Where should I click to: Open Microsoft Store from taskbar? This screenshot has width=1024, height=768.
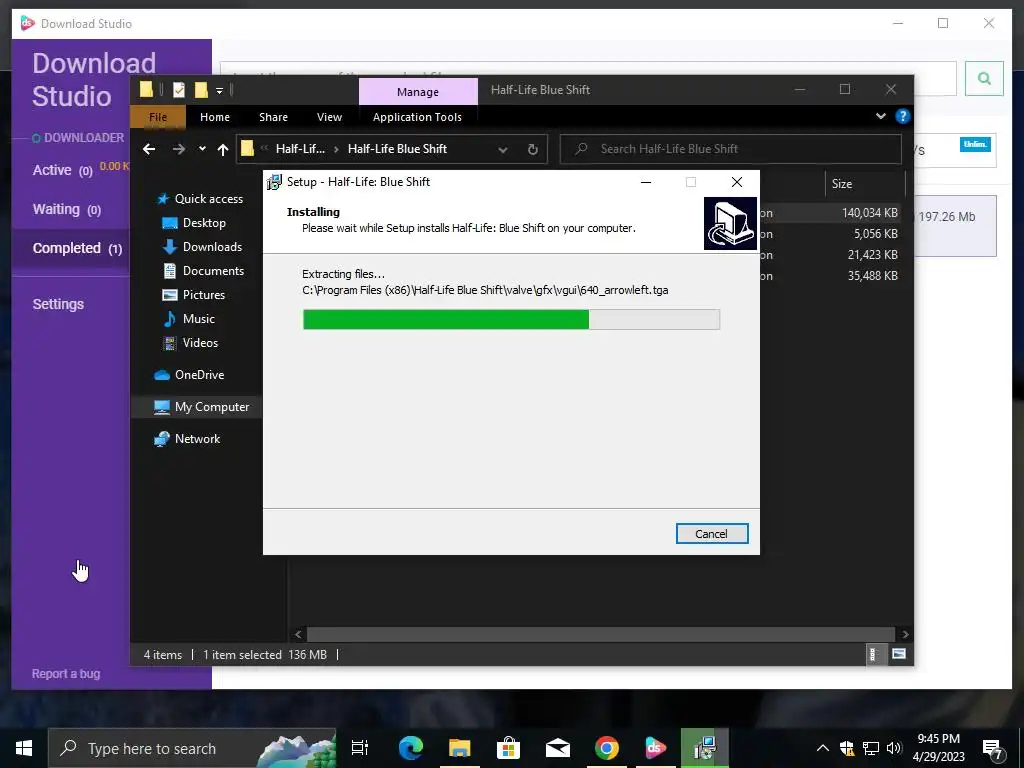[508, 748]
